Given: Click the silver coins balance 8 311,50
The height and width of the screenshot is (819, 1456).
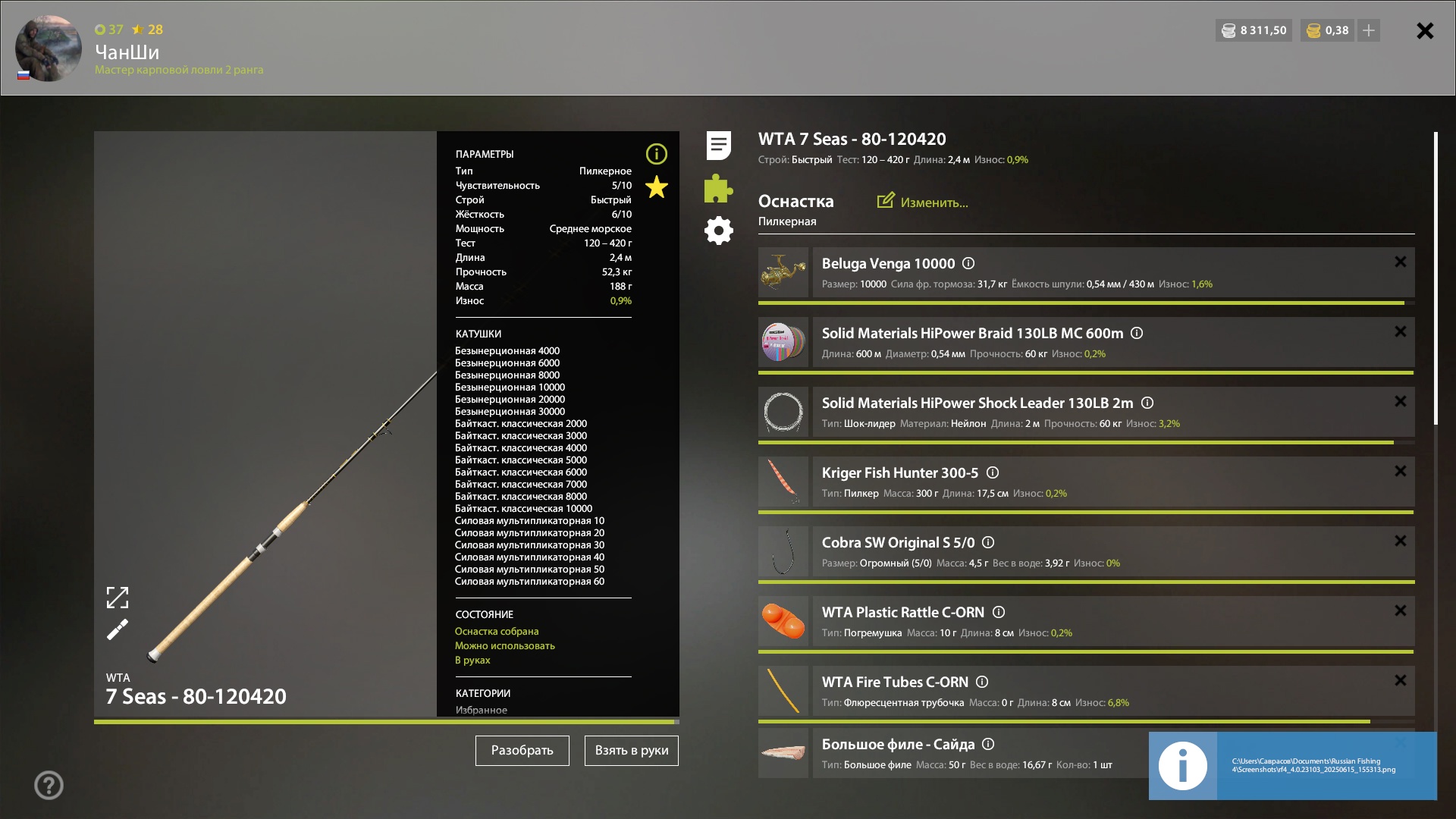Looking at the screenshot, I should pos(1254,30).
